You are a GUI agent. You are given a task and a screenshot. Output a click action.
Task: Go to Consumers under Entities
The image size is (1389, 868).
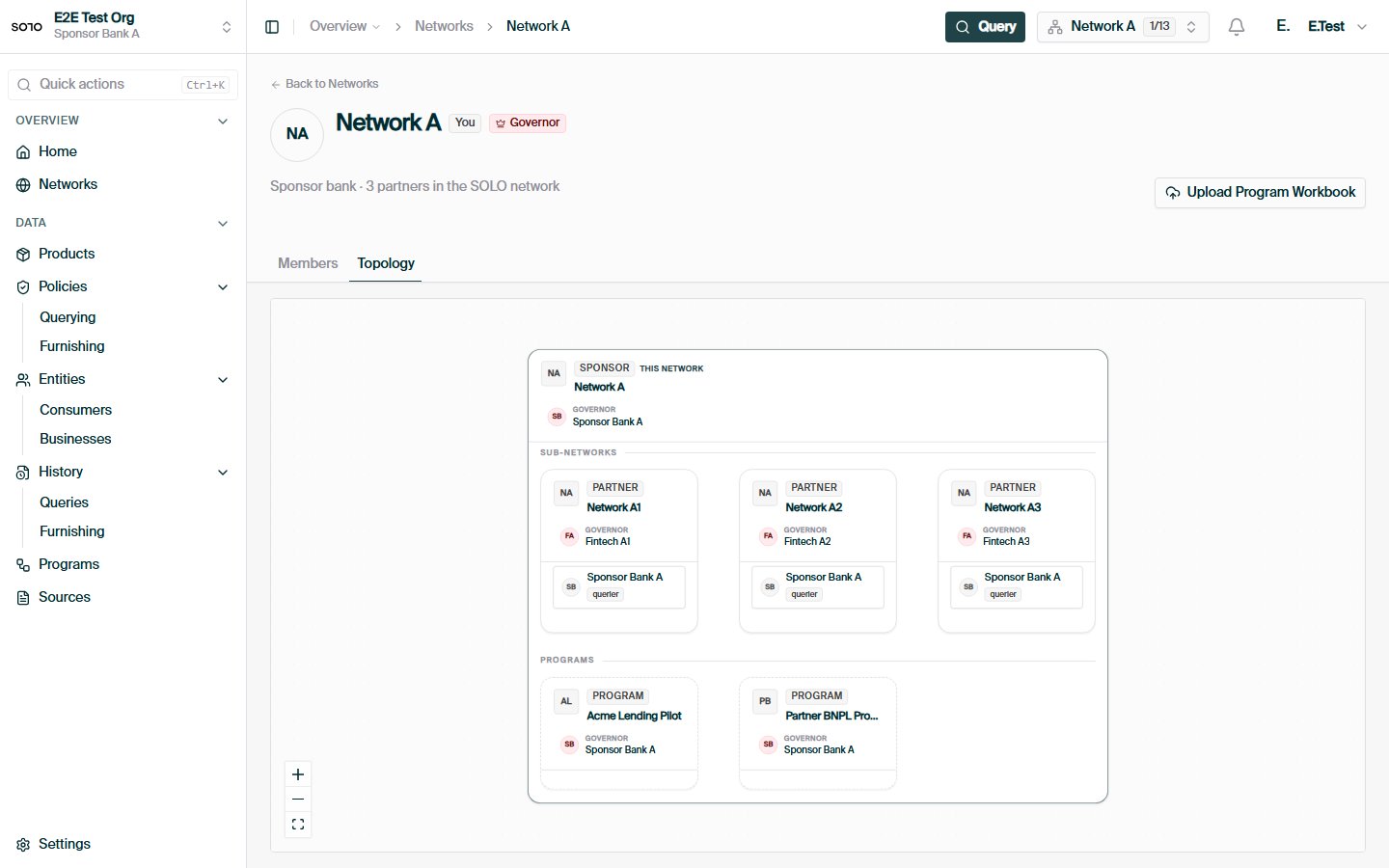75,410
